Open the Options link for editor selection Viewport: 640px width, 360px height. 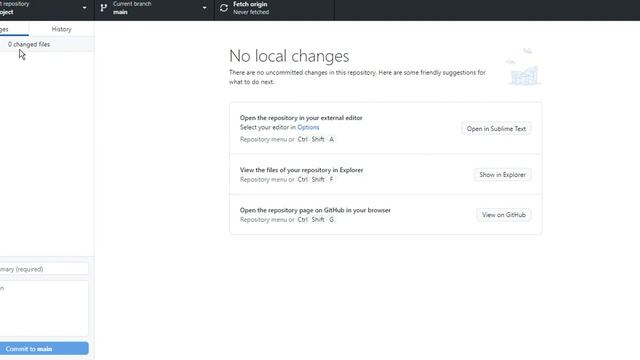308,127
